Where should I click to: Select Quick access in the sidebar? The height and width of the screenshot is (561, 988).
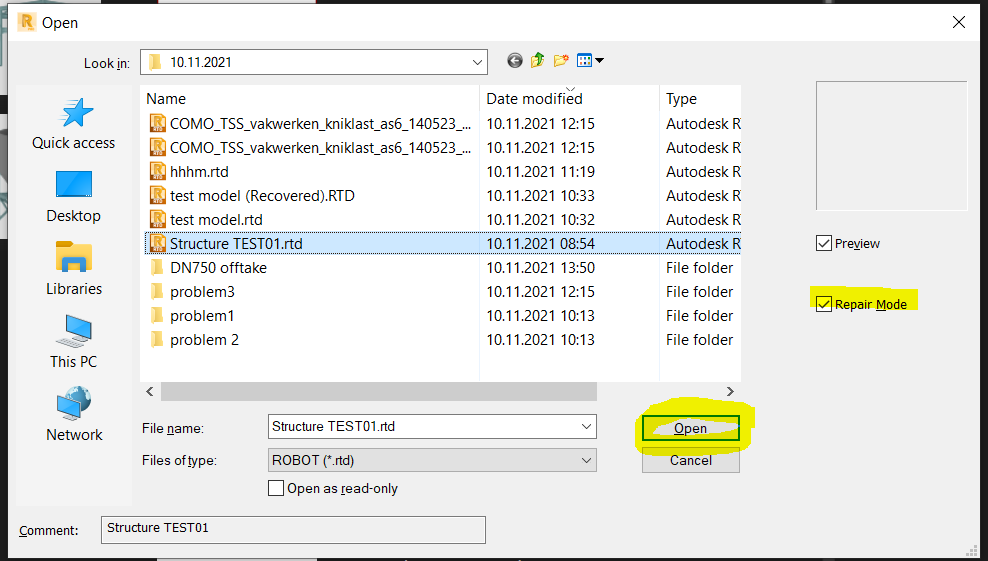(74, 124)
